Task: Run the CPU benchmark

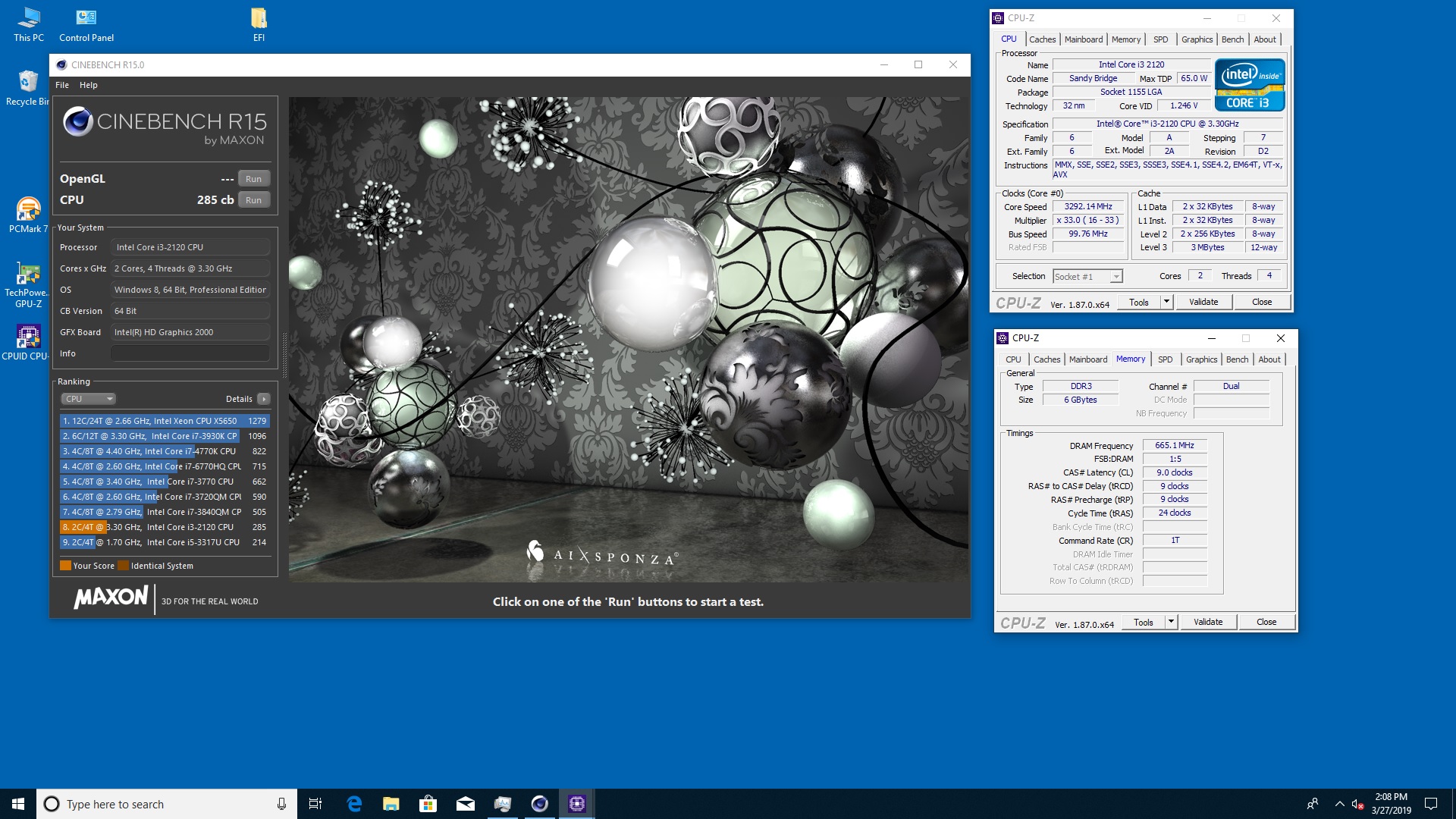Action: point(253,200)
